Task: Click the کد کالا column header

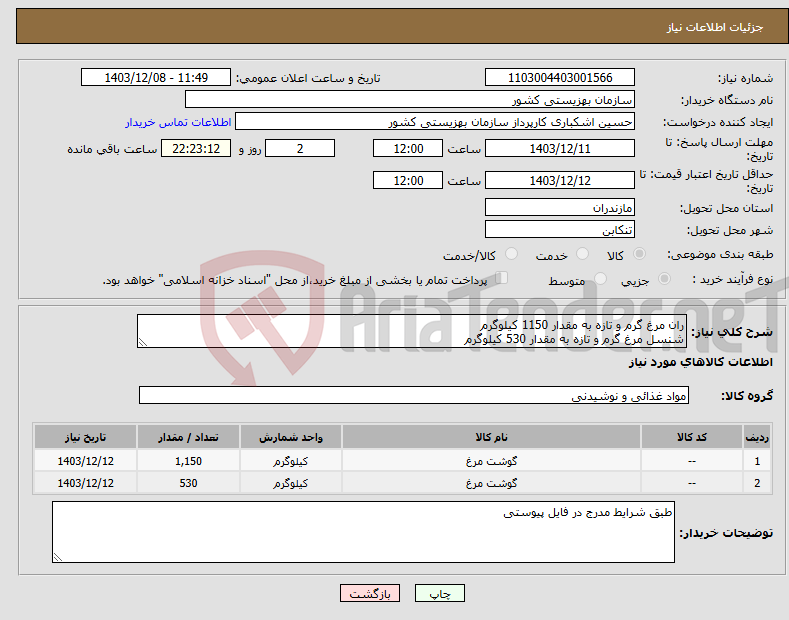Action: click(692, 437)
